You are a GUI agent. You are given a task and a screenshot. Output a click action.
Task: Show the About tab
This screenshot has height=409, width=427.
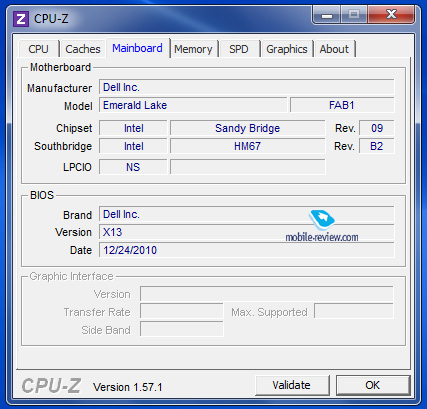click(x=334, y=49)
